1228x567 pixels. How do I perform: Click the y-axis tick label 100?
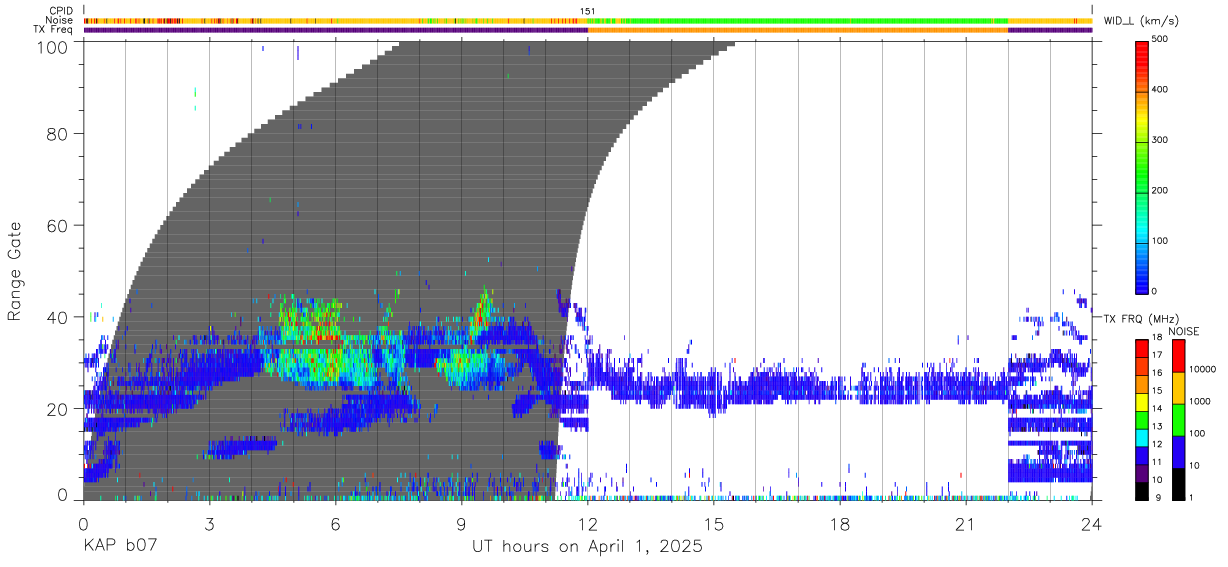pos(51,46)
